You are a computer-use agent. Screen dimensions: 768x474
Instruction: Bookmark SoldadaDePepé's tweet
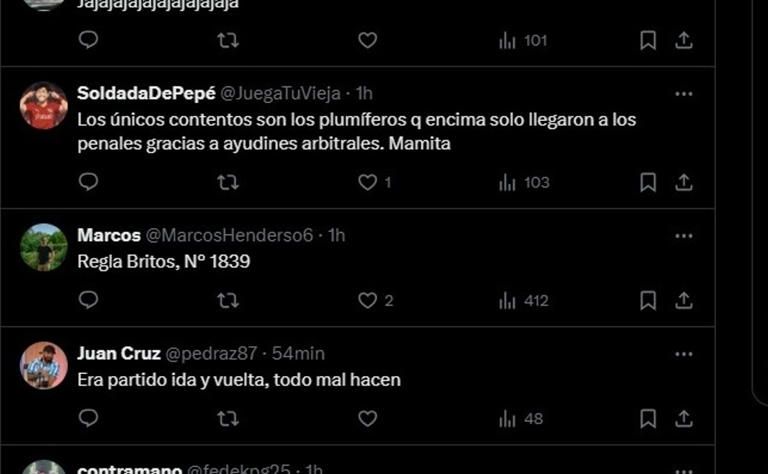[648, 182]
